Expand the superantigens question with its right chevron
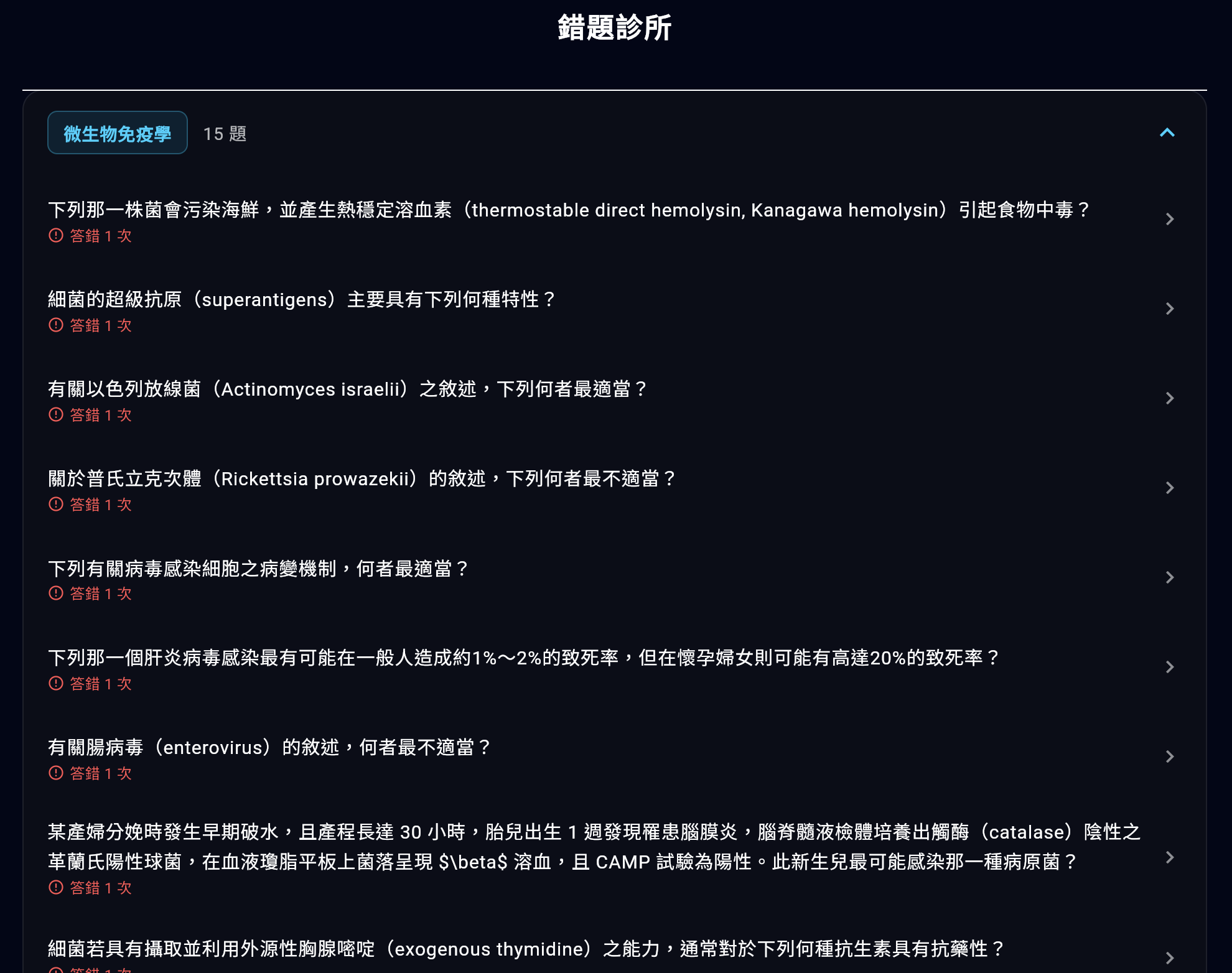Screen dimensions: 1232x973 [1170, 309]
